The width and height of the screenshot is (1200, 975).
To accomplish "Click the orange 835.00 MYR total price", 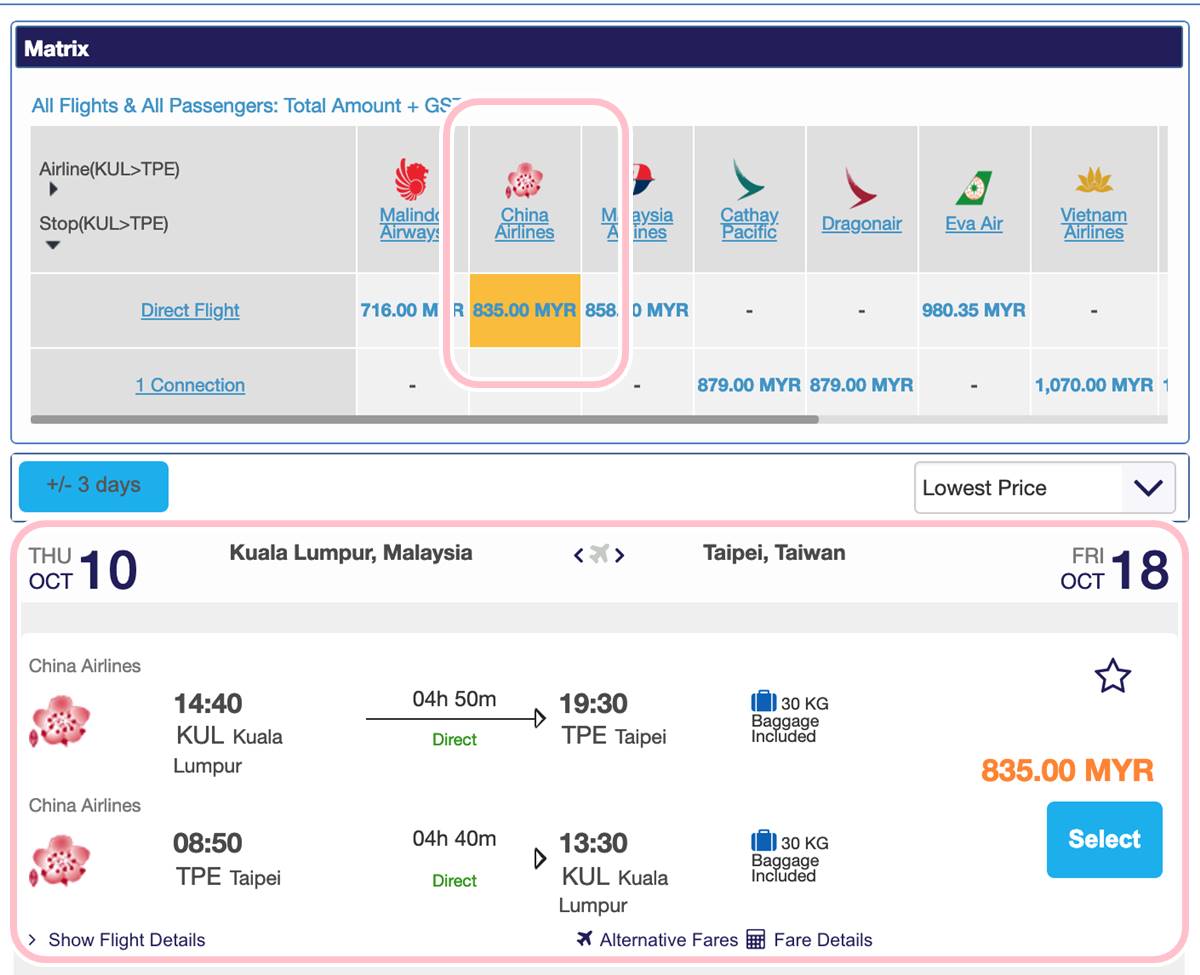I will (x=1068, y=770).
